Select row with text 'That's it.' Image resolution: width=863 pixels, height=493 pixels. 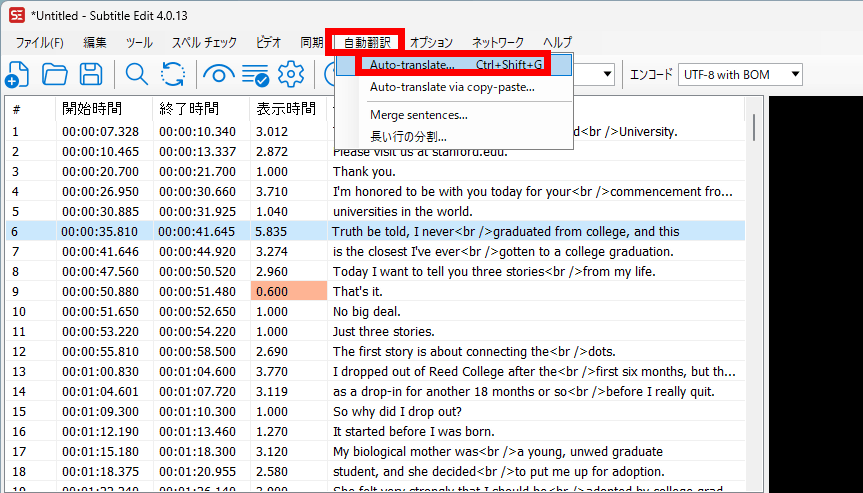coord(375,292)
